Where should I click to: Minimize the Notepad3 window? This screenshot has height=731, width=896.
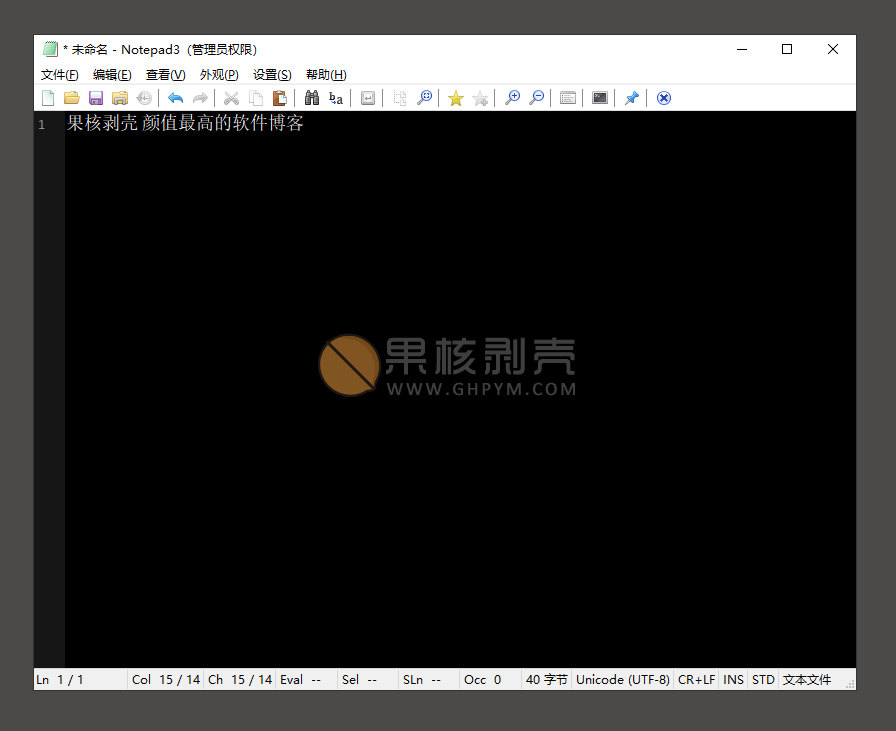point(742,49)
